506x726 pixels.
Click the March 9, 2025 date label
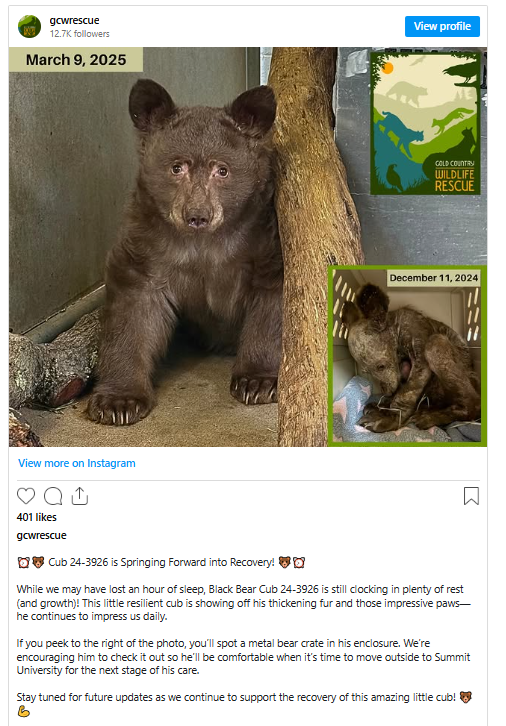coord(76,60)
